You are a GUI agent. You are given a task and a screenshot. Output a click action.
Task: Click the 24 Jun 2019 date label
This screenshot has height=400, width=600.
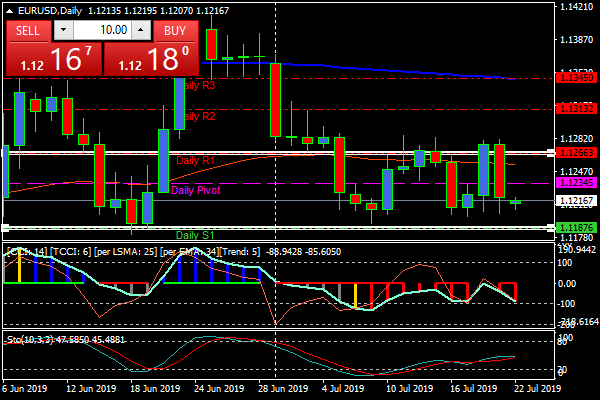[x=219, y=389]
